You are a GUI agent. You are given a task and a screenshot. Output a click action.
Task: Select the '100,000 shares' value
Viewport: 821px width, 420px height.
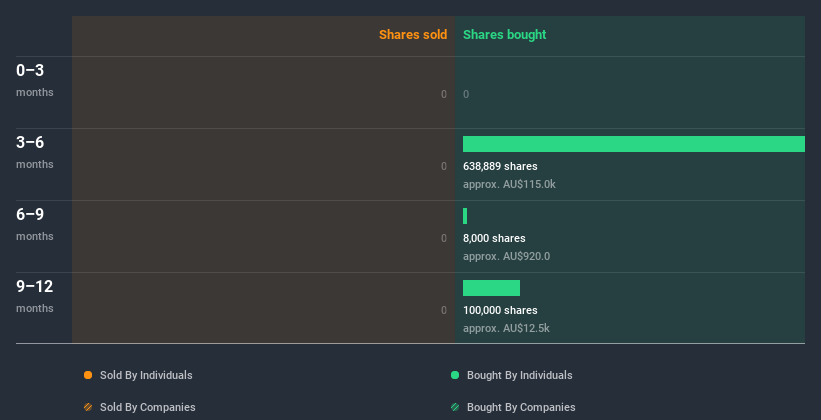tap(500, 311)
